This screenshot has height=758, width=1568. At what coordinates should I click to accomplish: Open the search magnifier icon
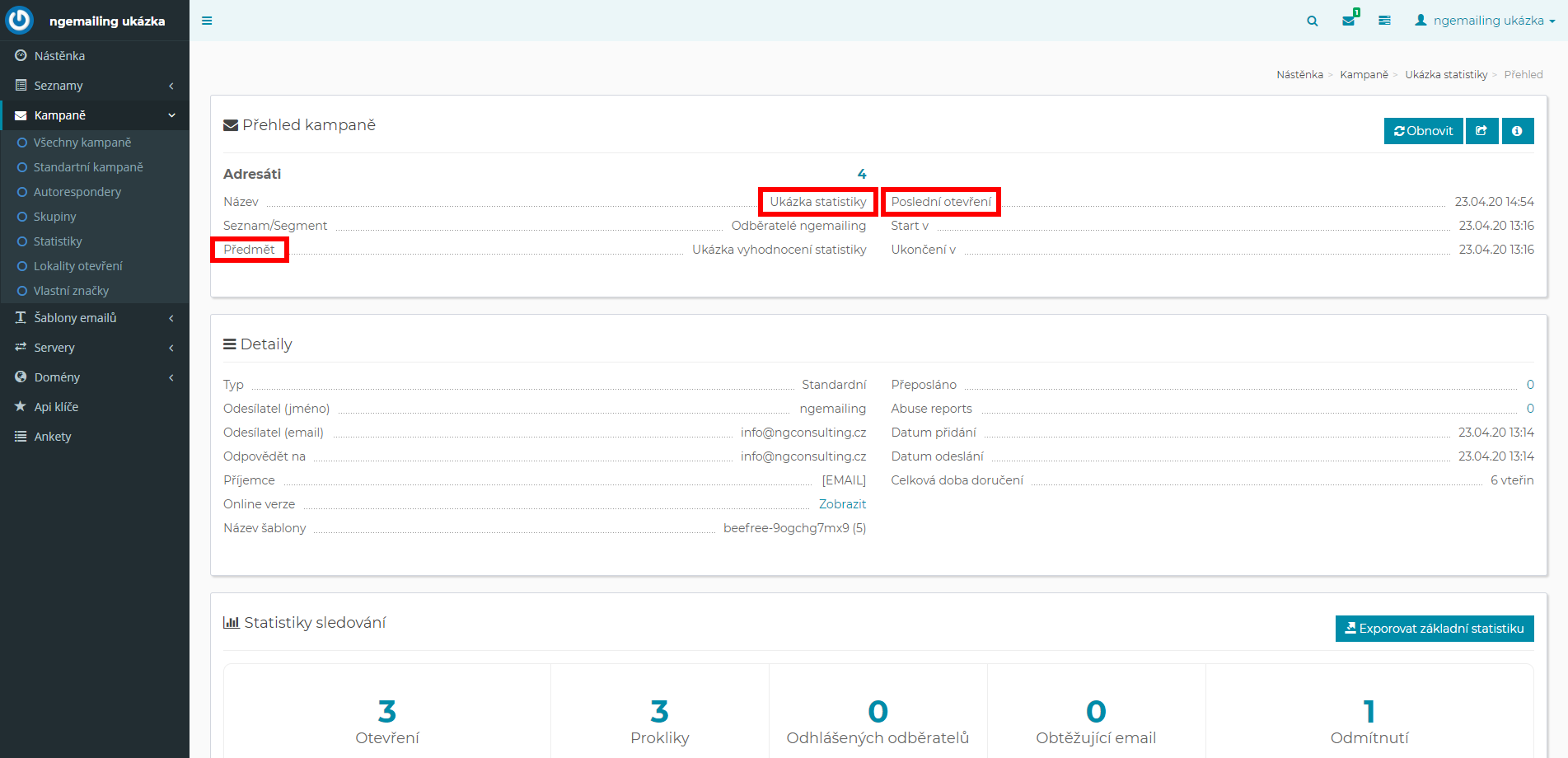point(1312,21)
